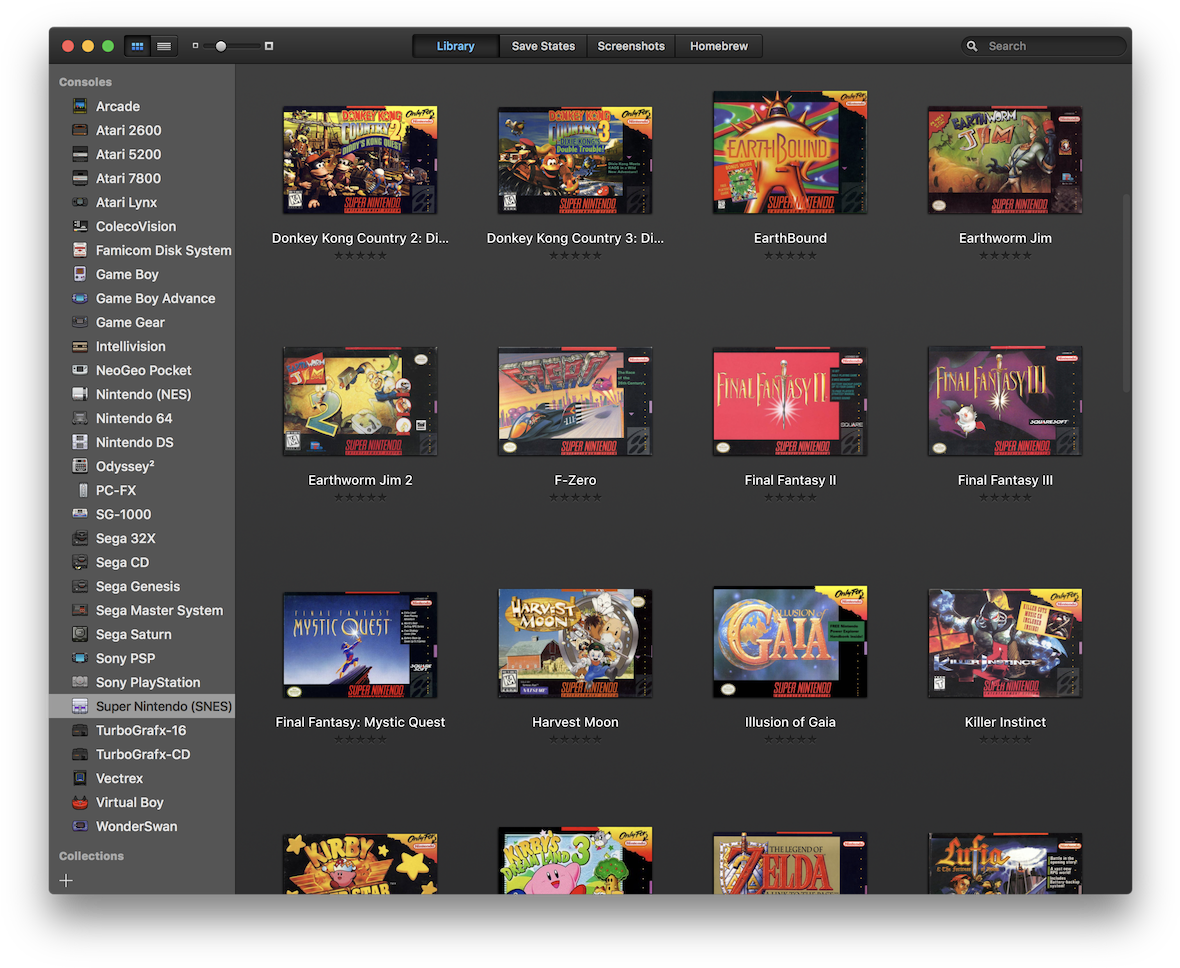
Task: Select Super Nintendo (SNES) in sidebar
Action: coord(142,706)
